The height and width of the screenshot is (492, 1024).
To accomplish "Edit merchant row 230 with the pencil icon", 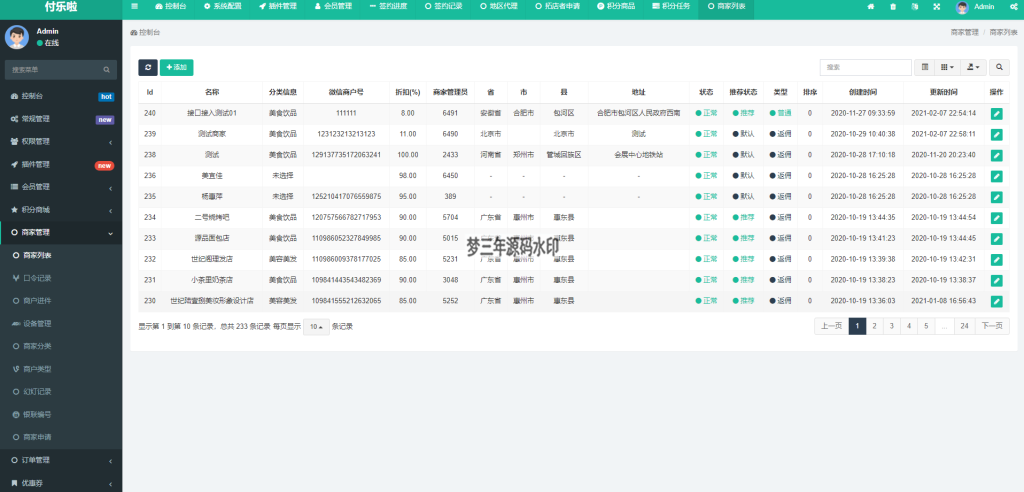I will pyautogui.click(x=997, y=301).
